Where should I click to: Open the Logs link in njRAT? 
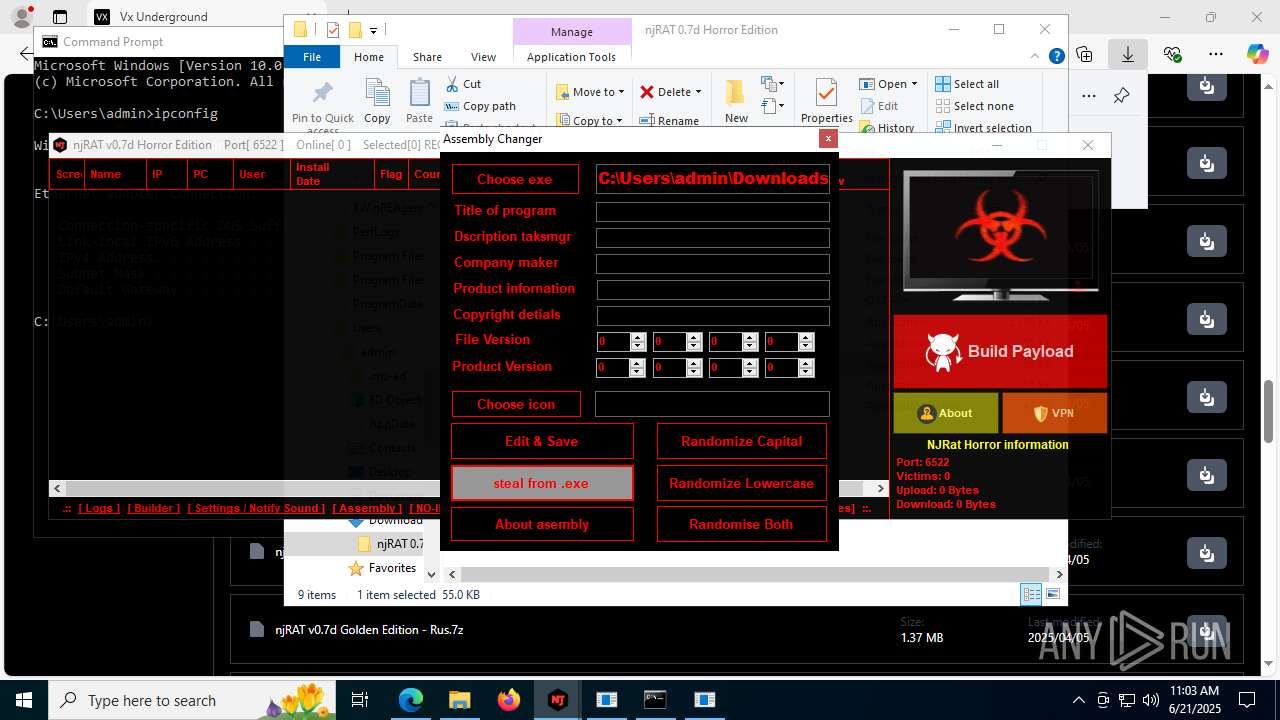(x=98, y=508)
